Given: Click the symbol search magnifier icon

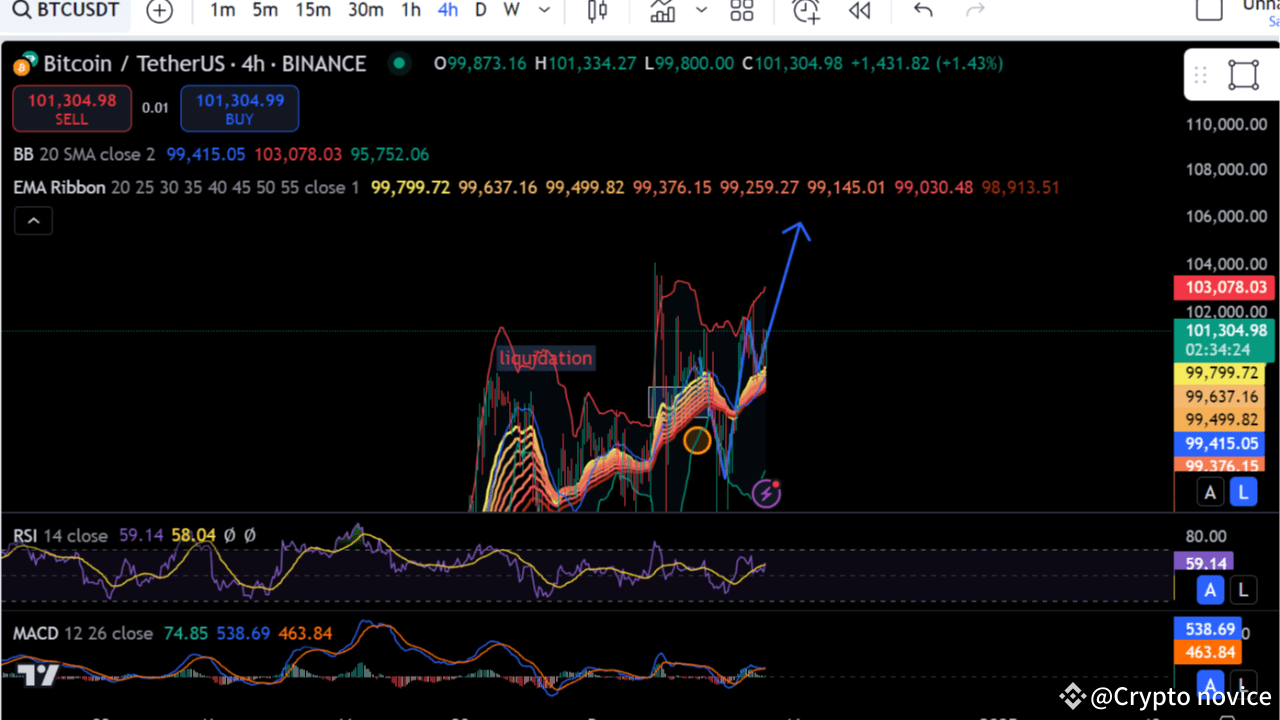Looking at the screenshot, I should (x=22, y=10).
